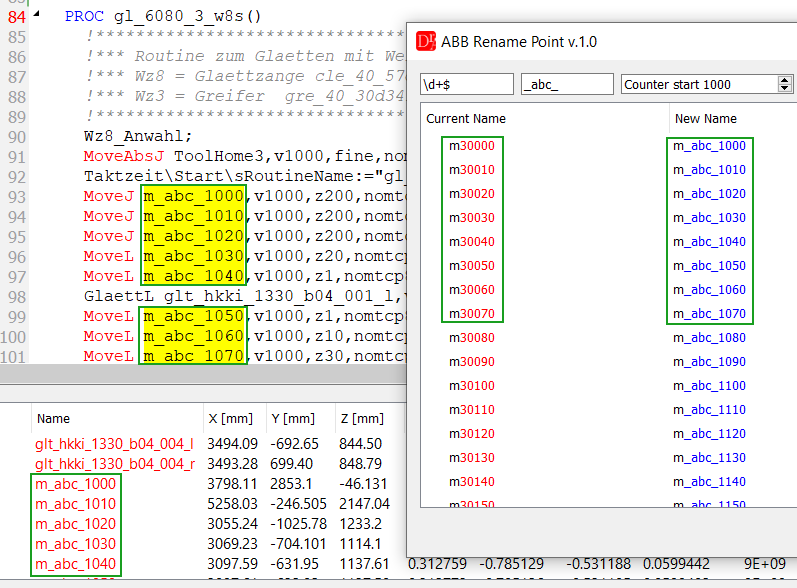
Task: Select point glt_hkki_1330_b04_004_l in table
Action: click(114, 444)
